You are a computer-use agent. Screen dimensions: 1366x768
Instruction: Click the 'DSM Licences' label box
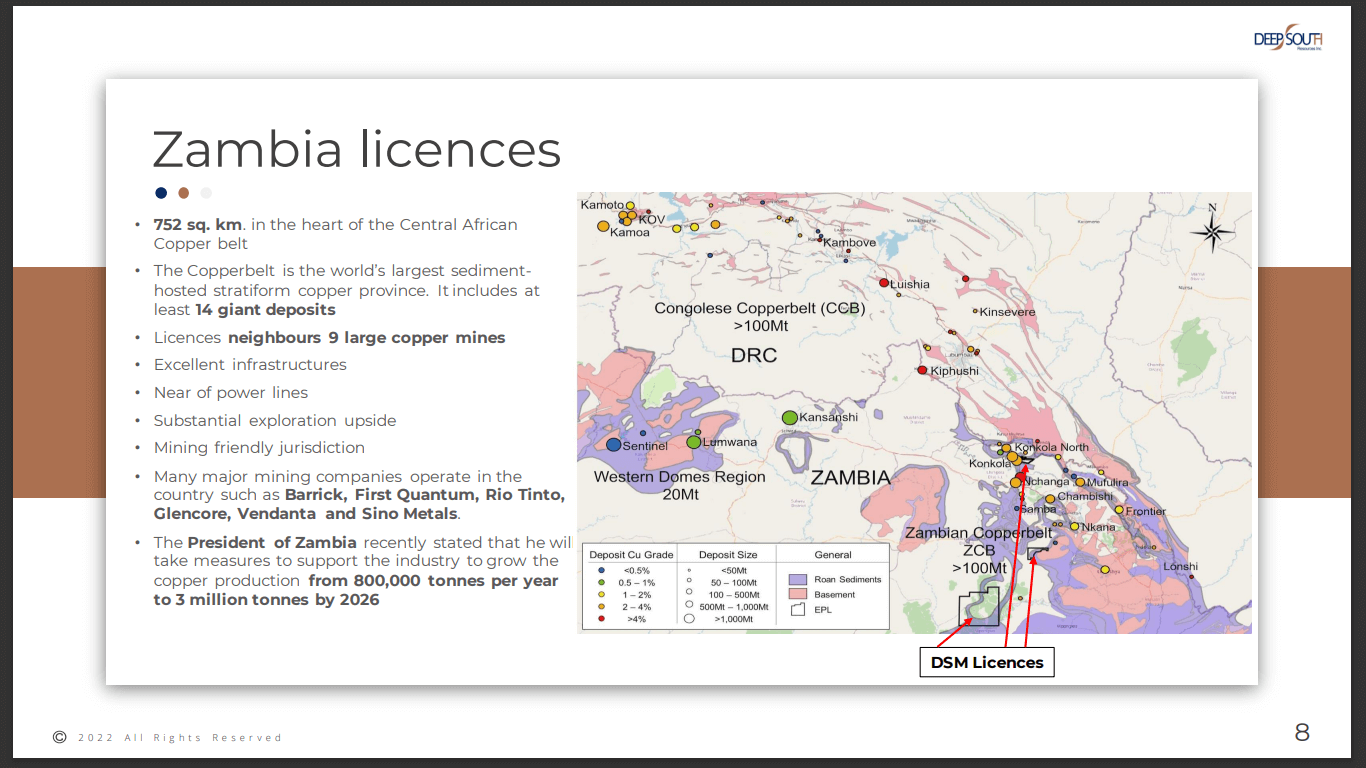click(x=986, y=662)
